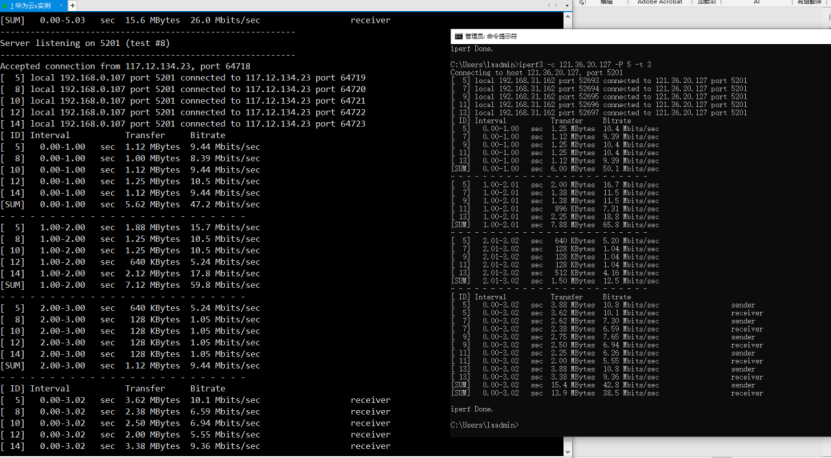Click 'Connecting to host 121.36.20.127, port 5201' line
The image size is (831, 458).
(536, 73)
